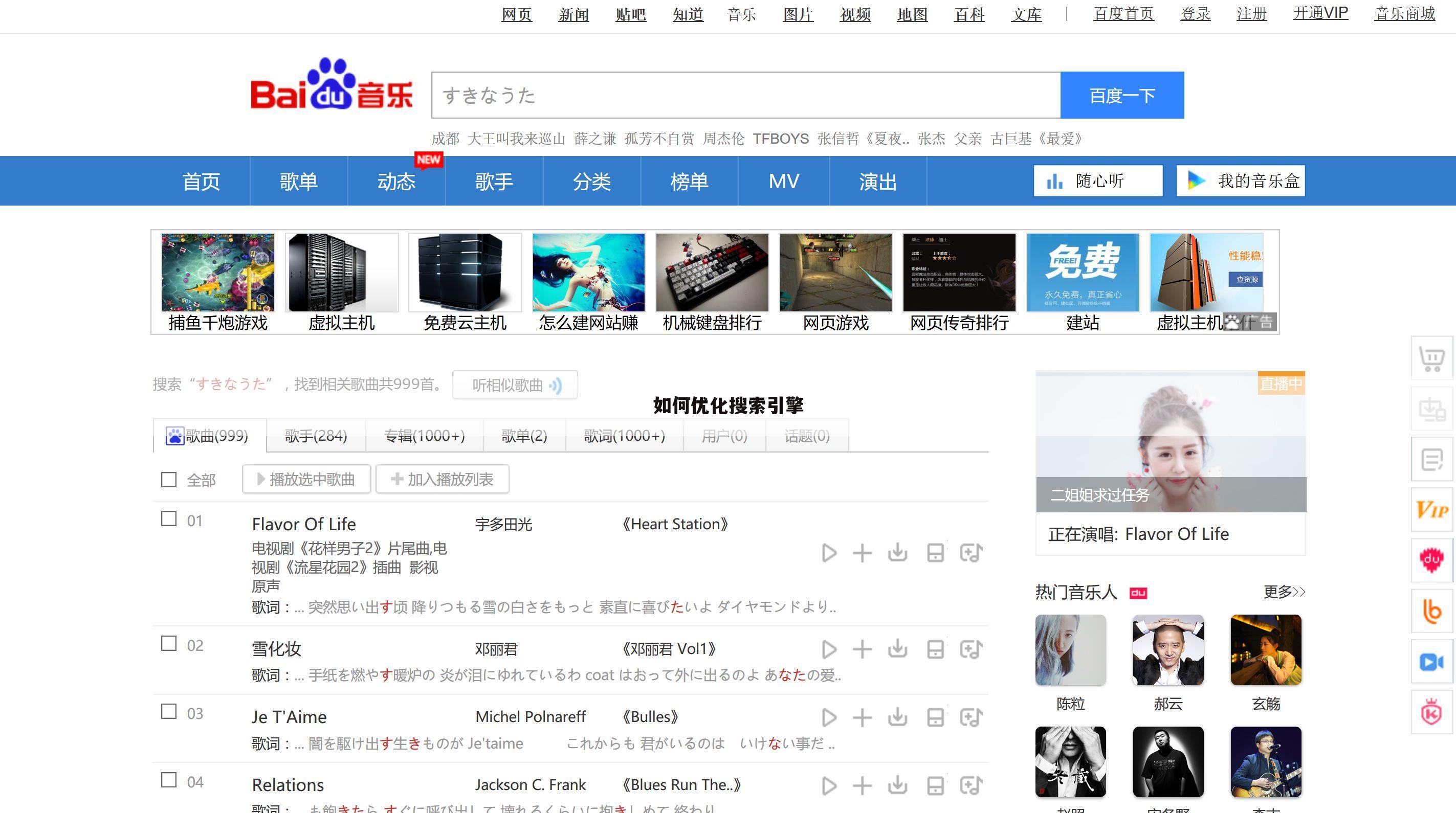This screenshot has width=1456, height=813.
Task: Open the 登录 link at top
Action: pos(1196,14)
